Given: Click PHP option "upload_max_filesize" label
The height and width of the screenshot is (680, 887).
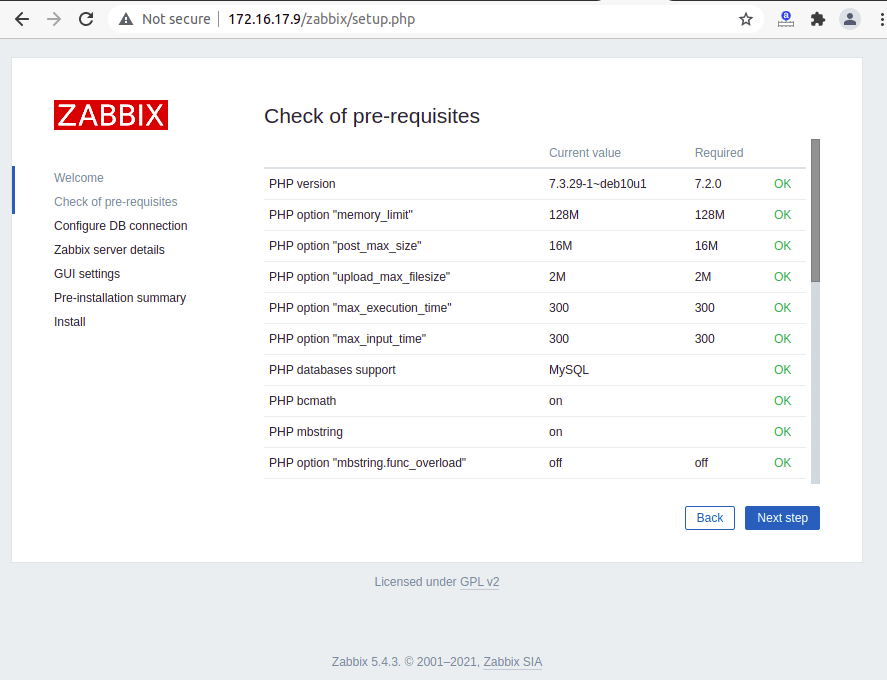Looking at the screenshot, I should [359, 277].
